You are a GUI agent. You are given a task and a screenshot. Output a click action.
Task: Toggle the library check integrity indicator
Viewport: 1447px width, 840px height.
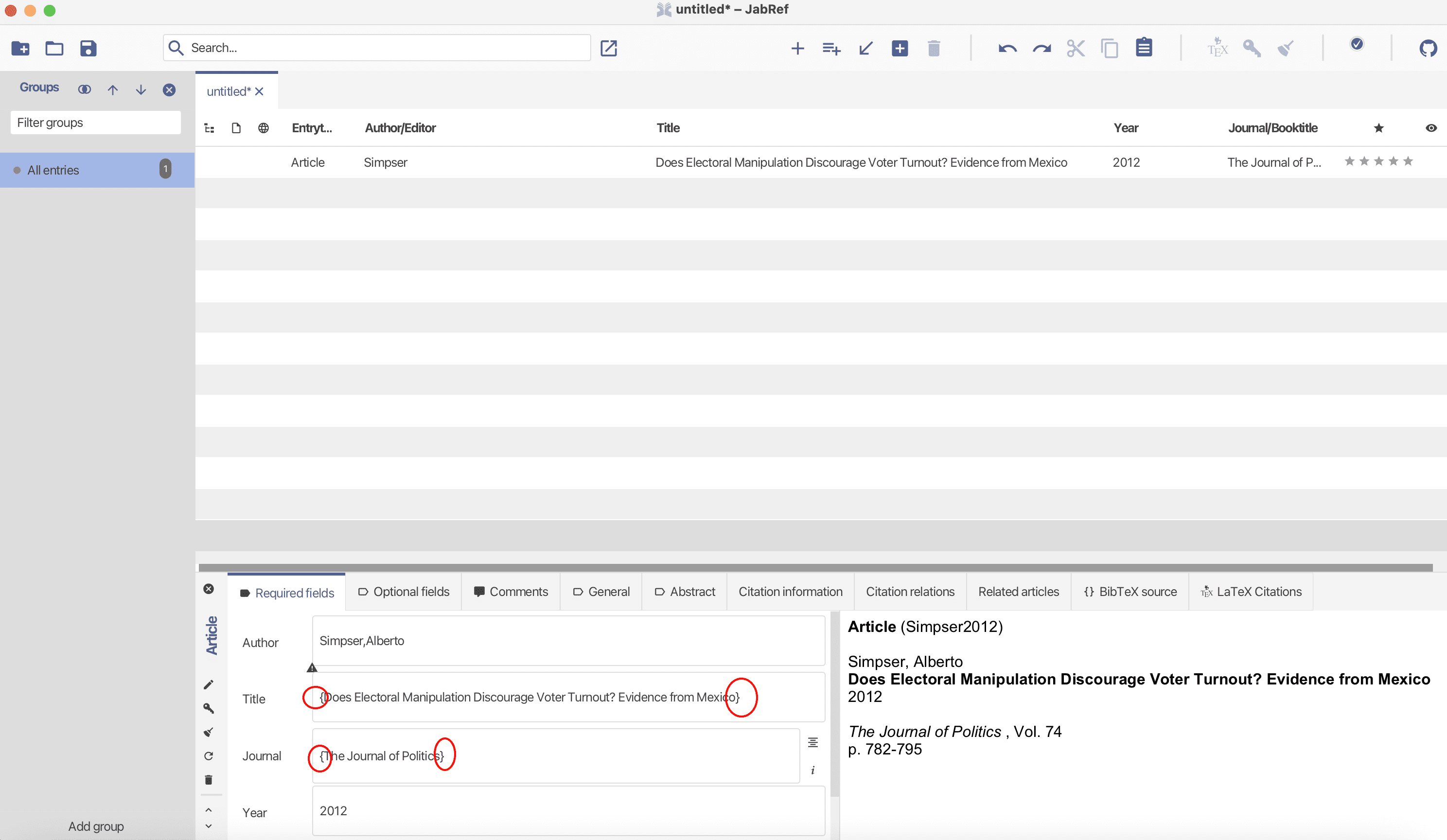[x=1357, y=44]
